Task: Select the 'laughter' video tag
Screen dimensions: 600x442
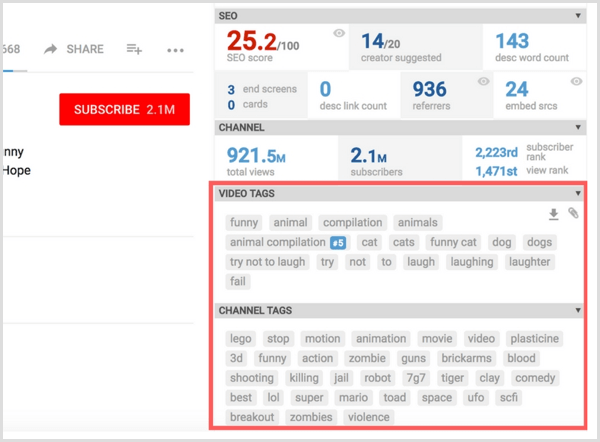Action: point(529,262)
